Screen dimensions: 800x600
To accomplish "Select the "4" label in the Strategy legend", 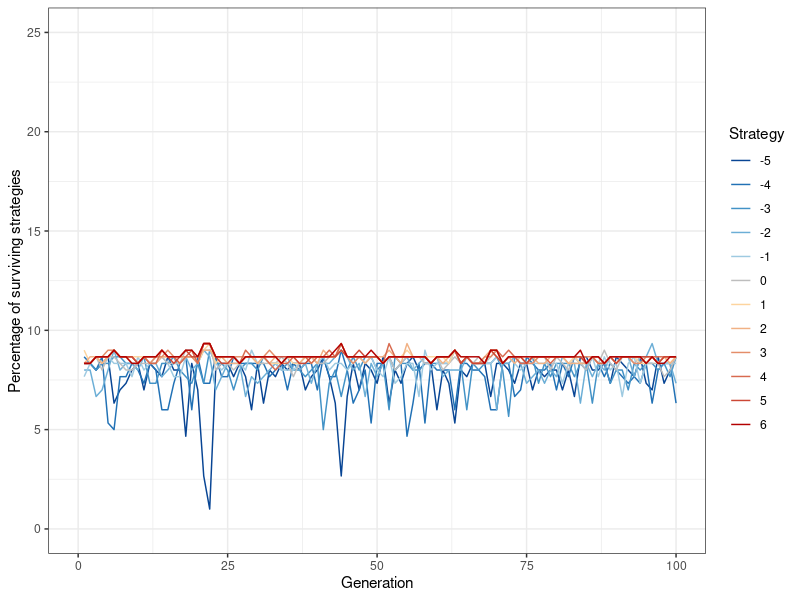I will pyautogui.click(x=763, y=377).
